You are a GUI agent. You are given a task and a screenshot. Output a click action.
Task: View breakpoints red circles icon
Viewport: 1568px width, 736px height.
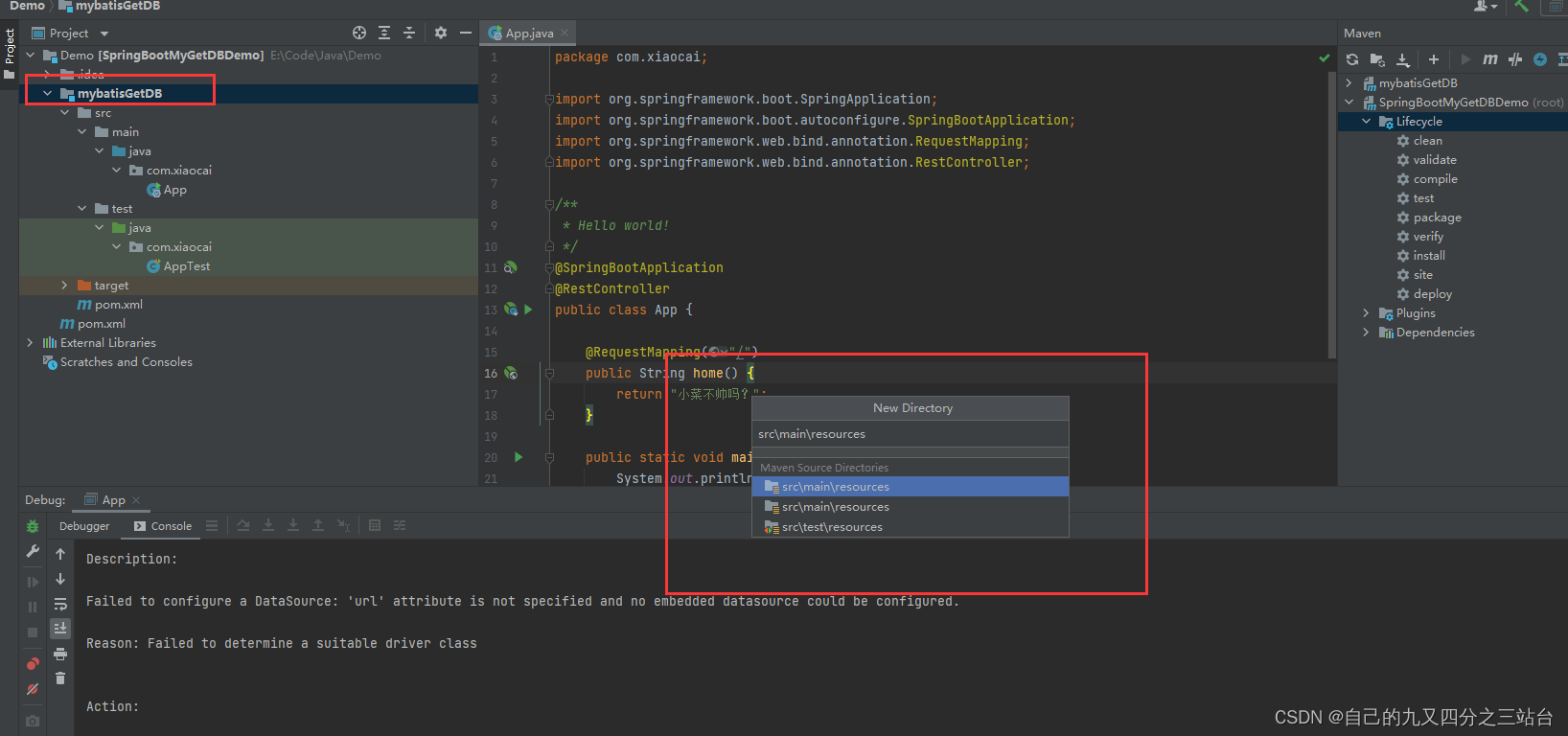(x=33, y=663)
